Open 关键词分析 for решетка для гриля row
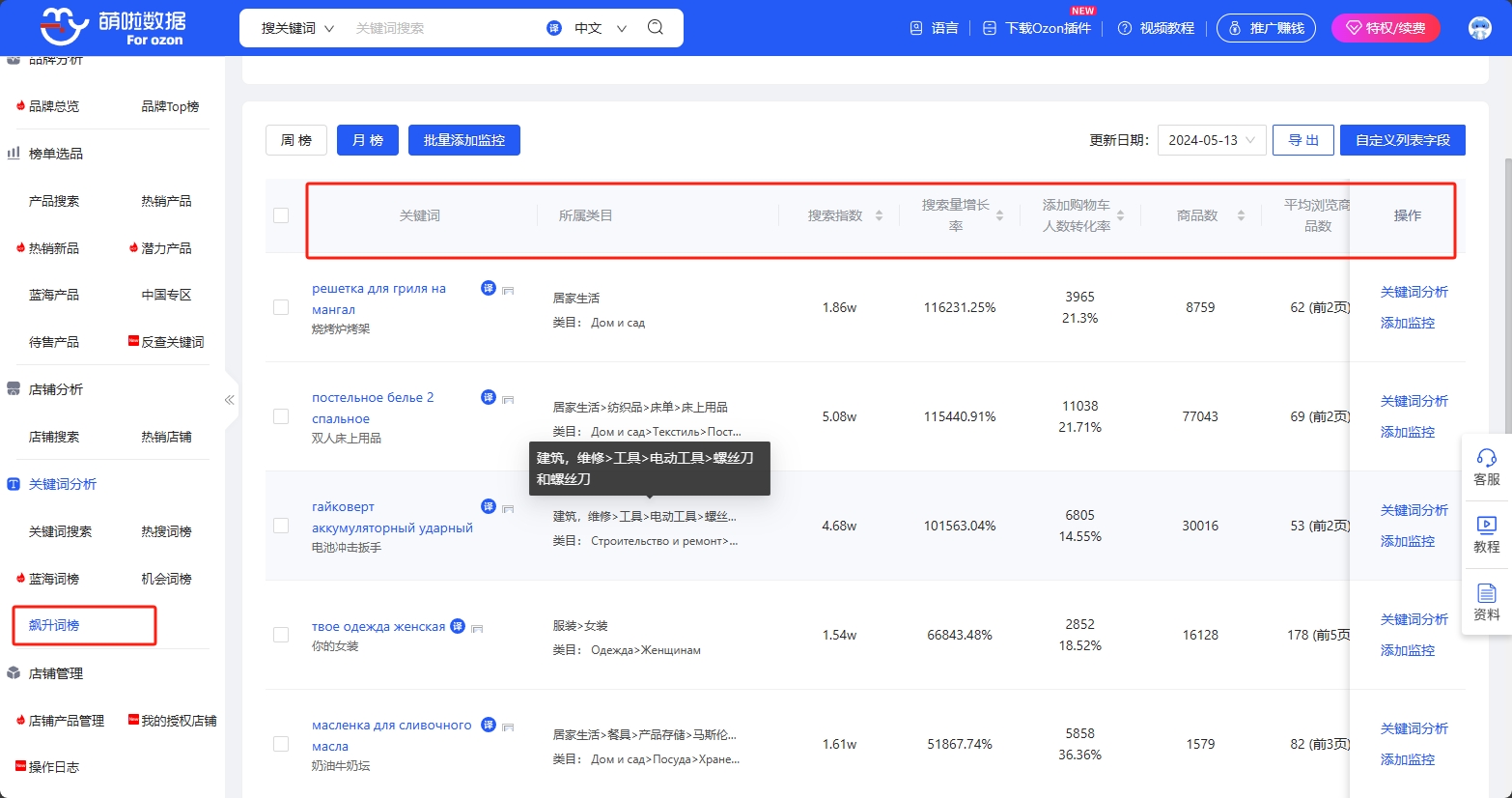Viewport: 1512px width, 798px height. (x=1414, y=292)
